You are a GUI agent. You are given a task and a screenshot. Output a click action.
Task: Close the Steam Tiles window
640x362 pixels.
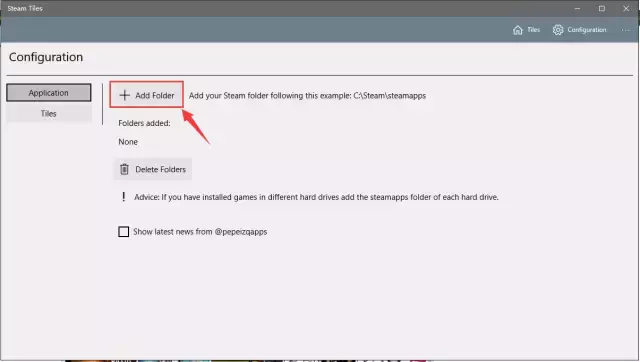(626, 8)
